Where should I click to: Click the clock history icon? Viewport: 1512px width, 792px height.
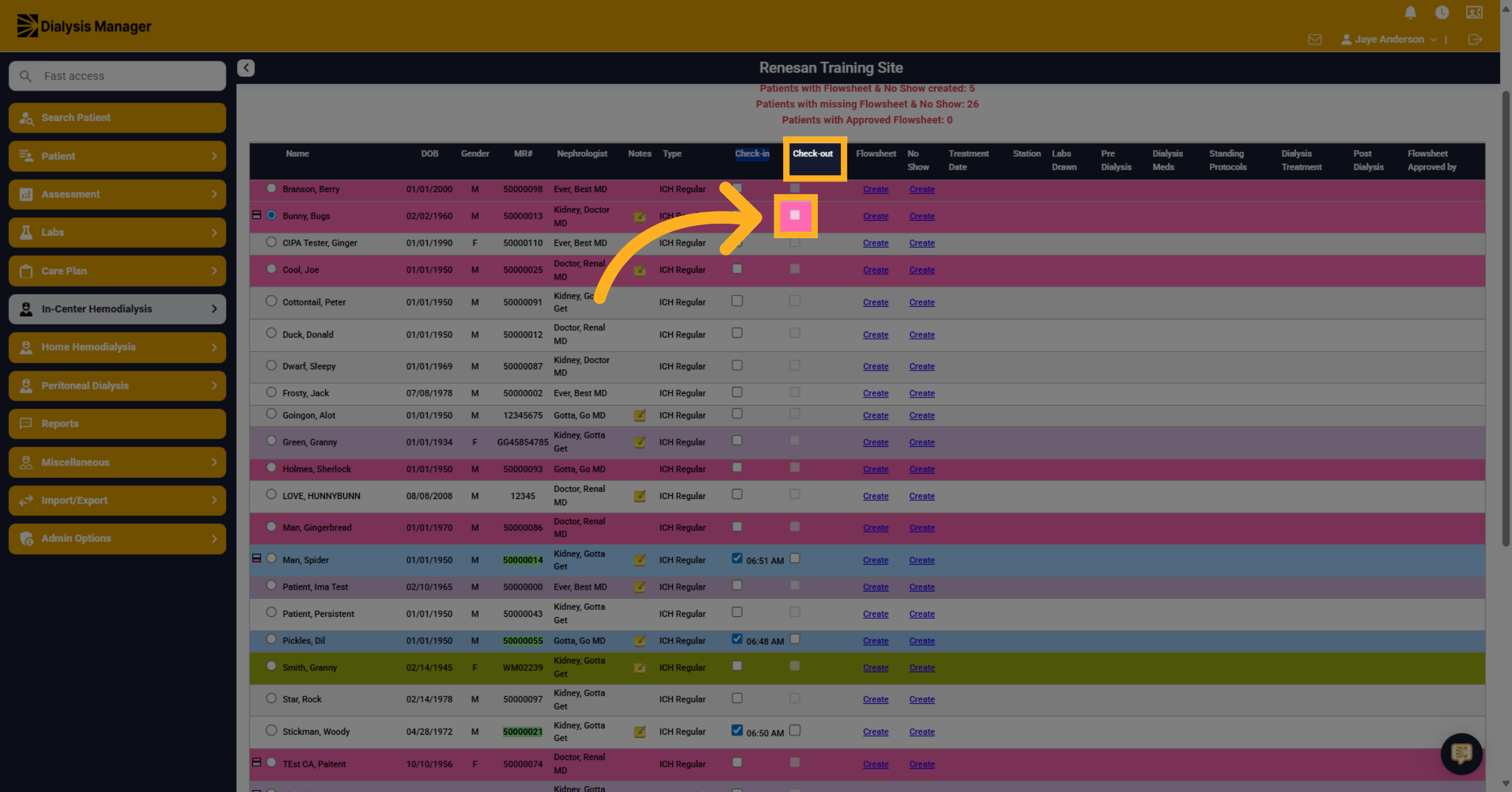[x=1442, y=13]
